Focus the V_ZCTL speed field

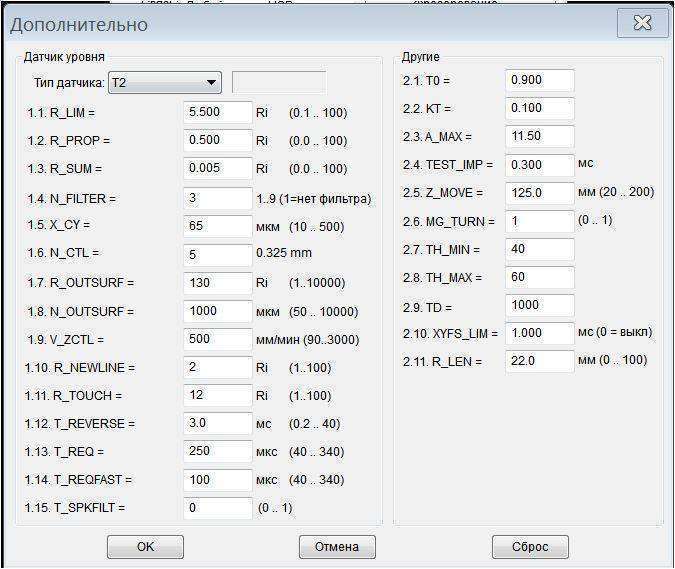(218, 339)
